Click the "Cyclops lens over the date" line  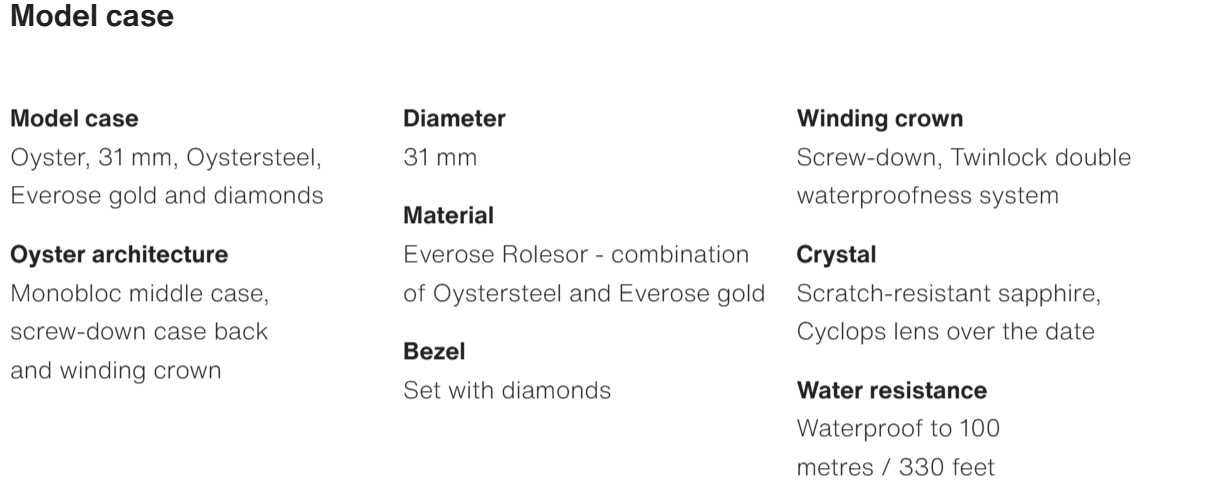click(945, 332)
